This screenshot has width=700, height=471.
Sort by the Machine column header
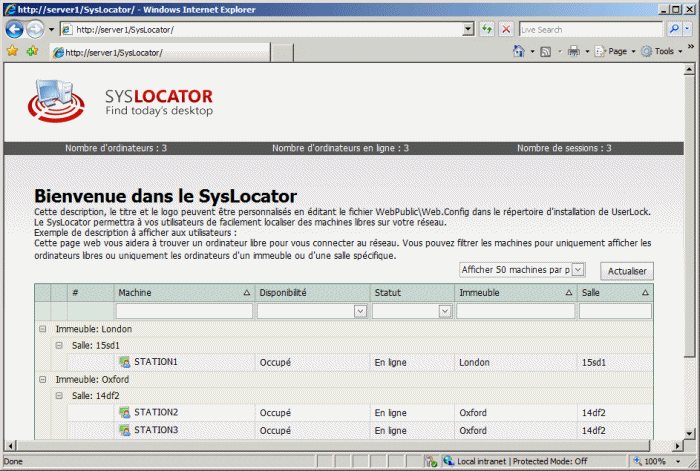click(184, 293)
